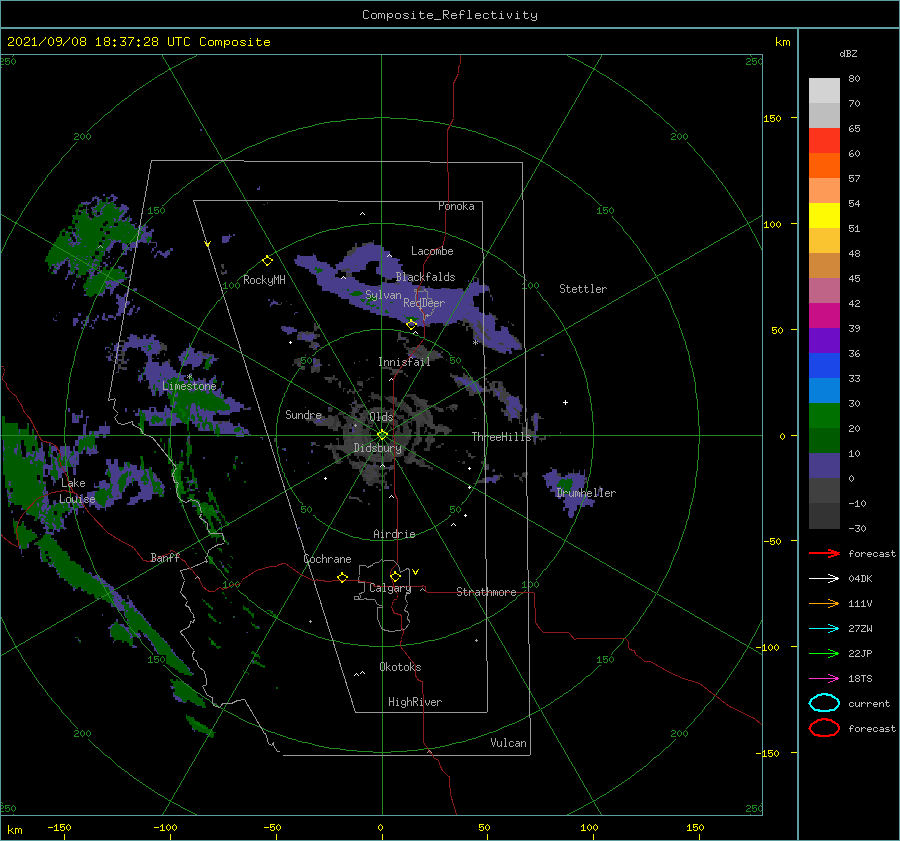This screenshot has height=841, width=900.
Task: Click the Vulcan town label
Action: pyautogui.click(x=508, y=743)
